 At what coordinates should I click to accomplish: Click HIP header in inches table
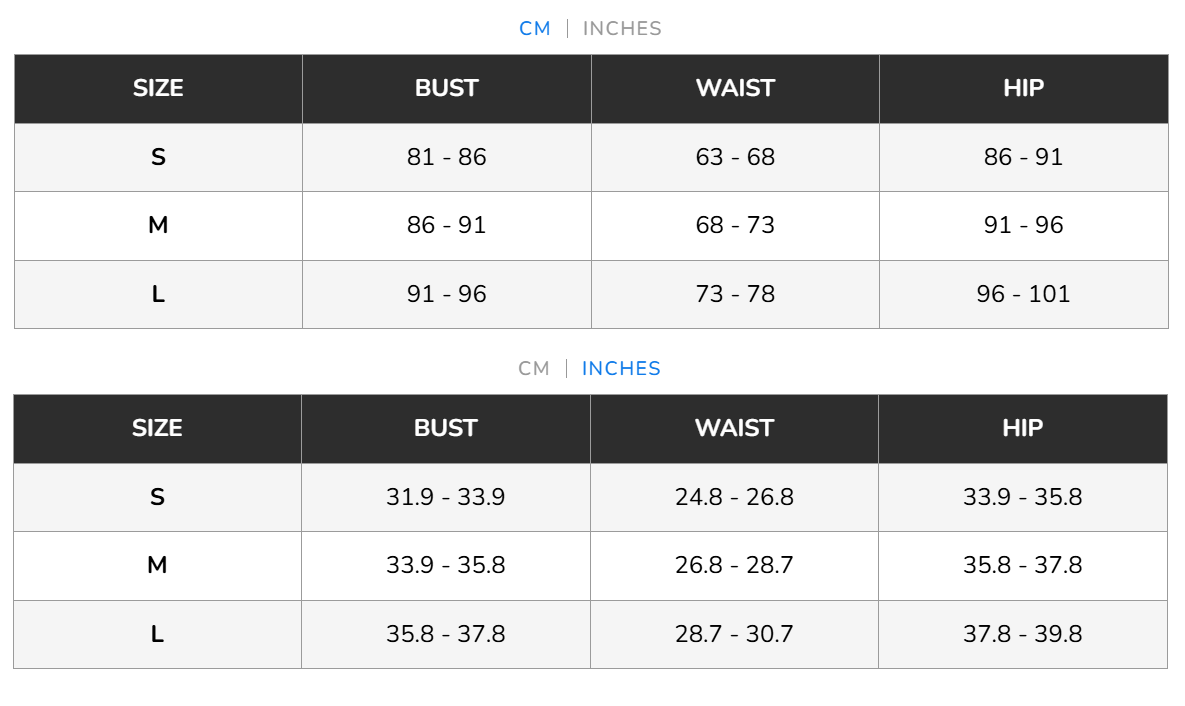coord(1023,429)
